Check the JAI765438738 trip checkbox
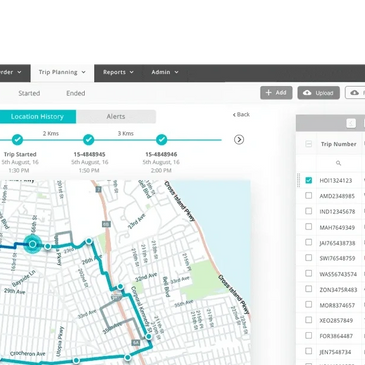365x365 pixels. 309,242
